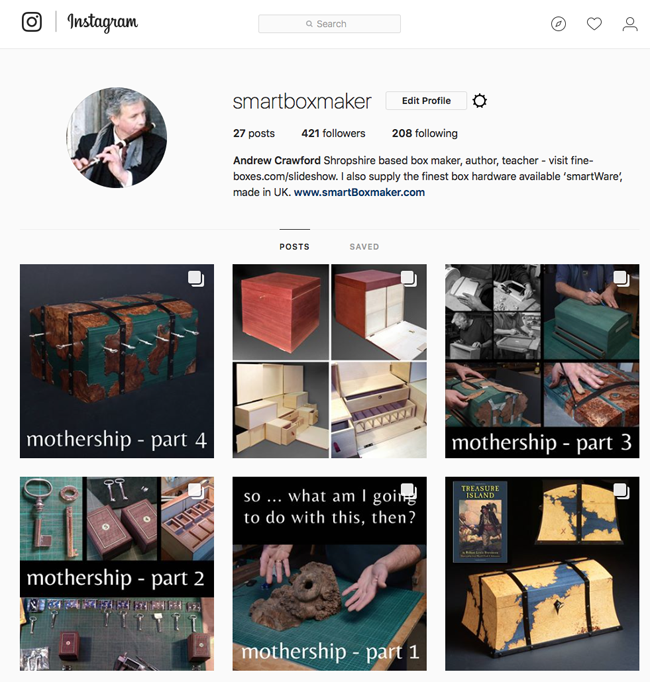Click the Instagram wordmark logo
650x682 pixels.
pos(103,22)
